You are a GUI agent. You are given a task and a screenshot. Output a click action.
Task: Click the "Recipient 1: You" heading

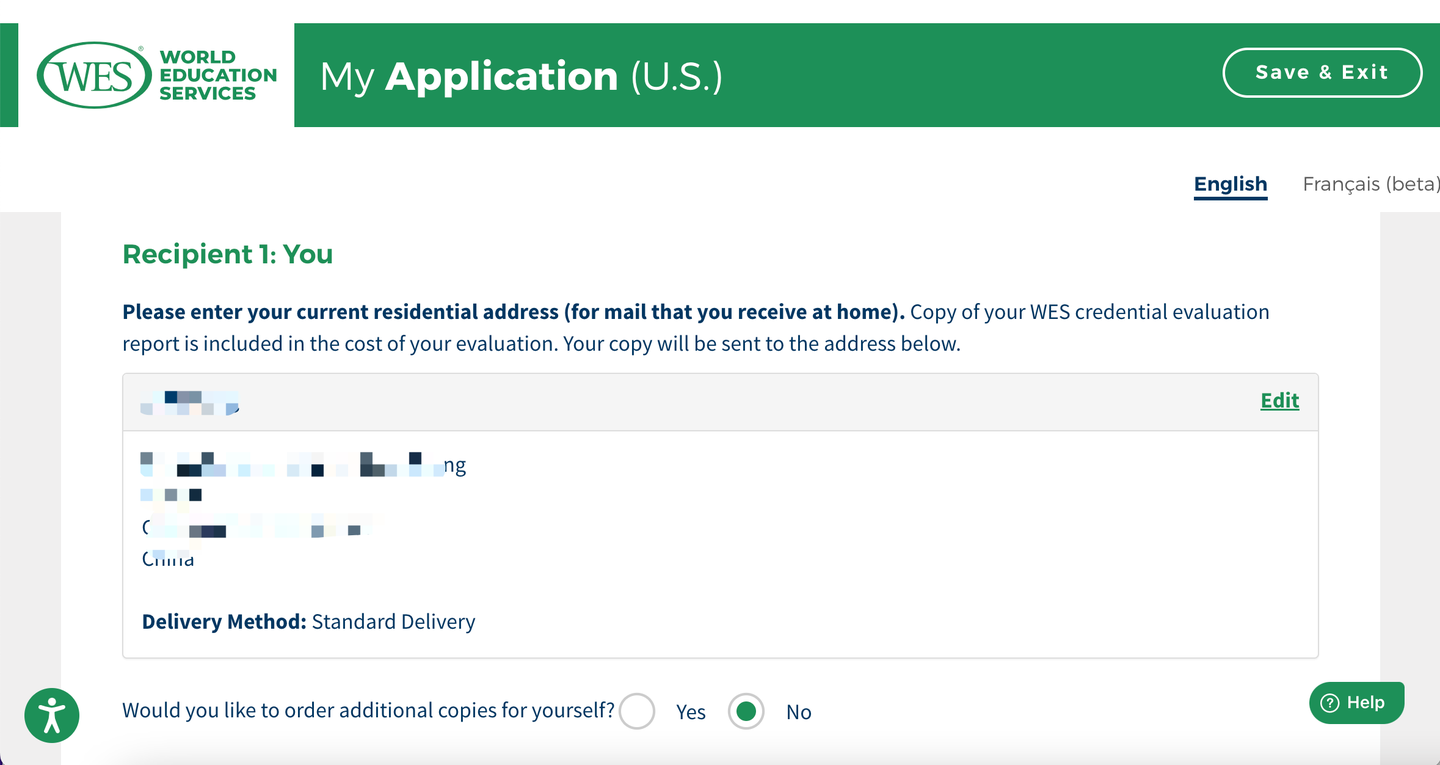pyautogui.click(x=228, y=254)
